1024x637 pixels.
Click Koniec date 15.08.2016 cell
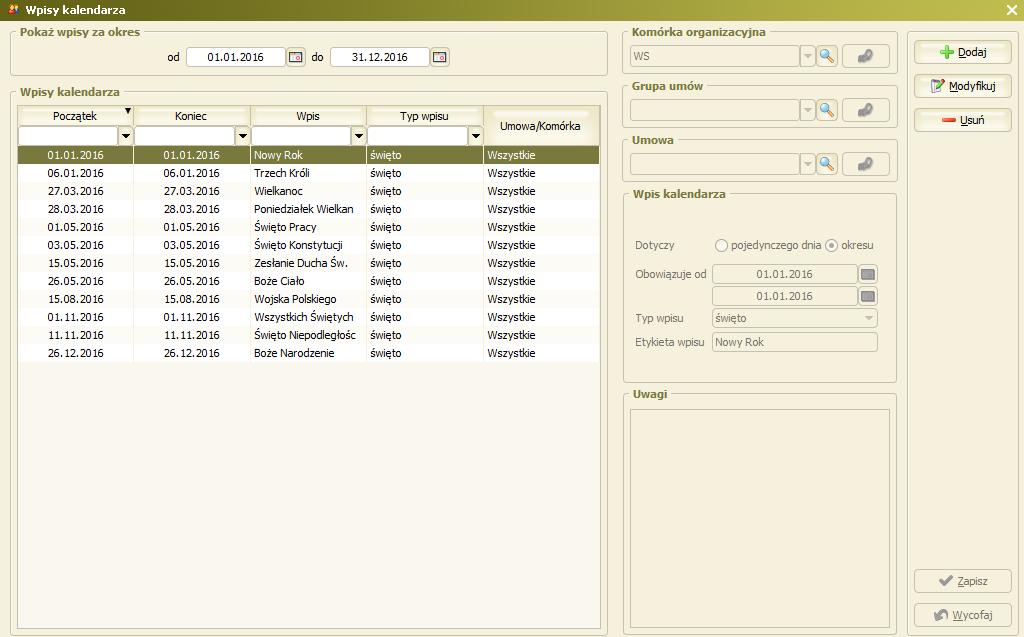(191, 299)
